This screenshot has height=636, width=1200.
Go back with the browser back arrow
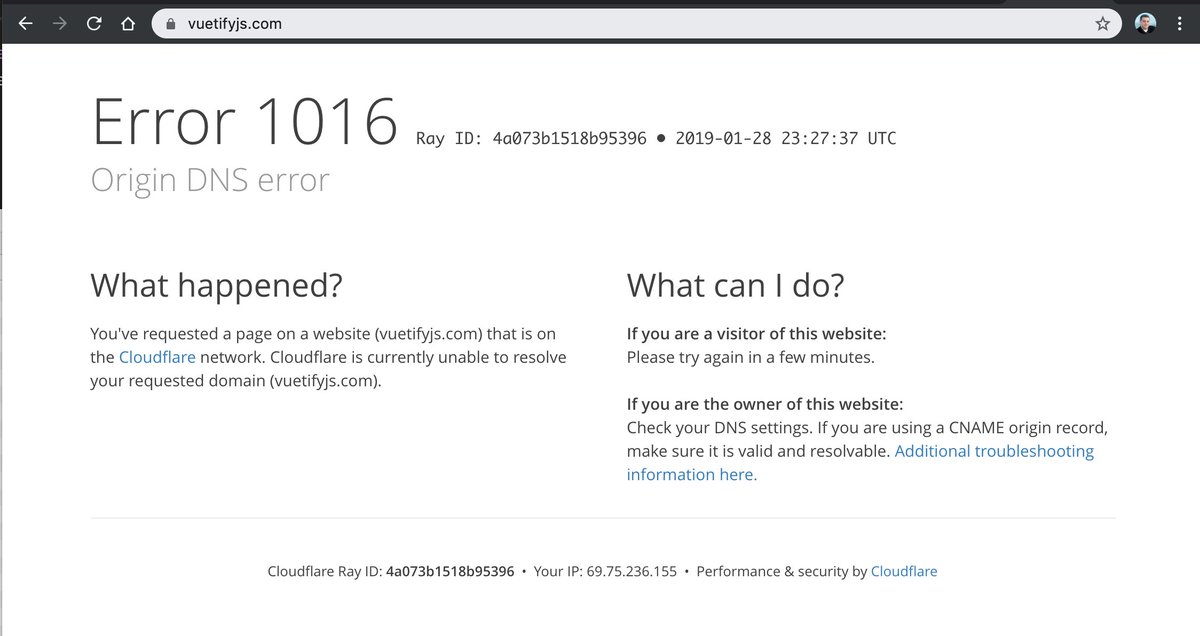coord(26,24)
